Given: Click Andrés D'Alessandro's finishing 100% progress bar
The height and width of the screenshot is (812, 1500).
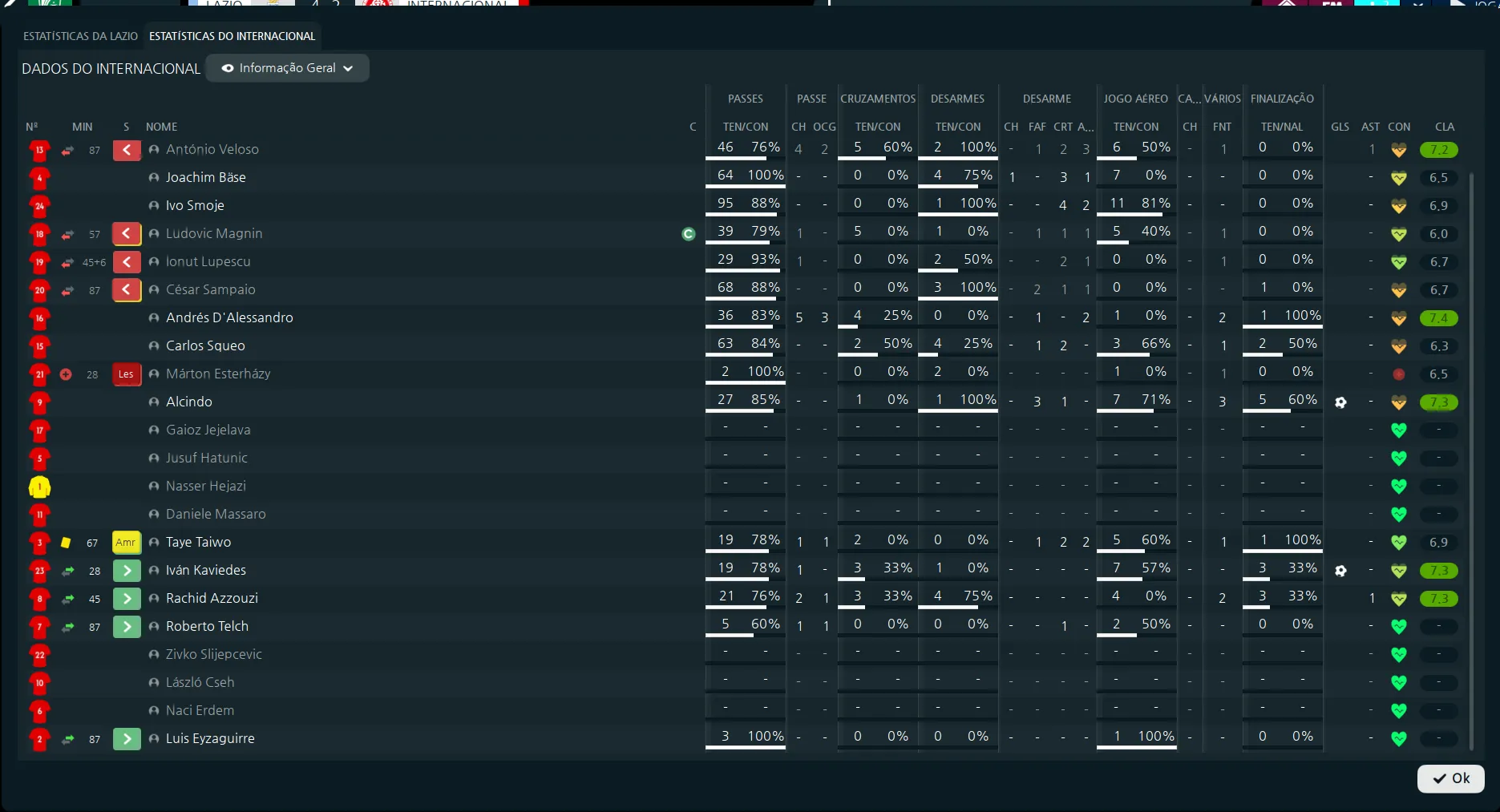Looking at the screenshot, I should tap(1282, 327).
